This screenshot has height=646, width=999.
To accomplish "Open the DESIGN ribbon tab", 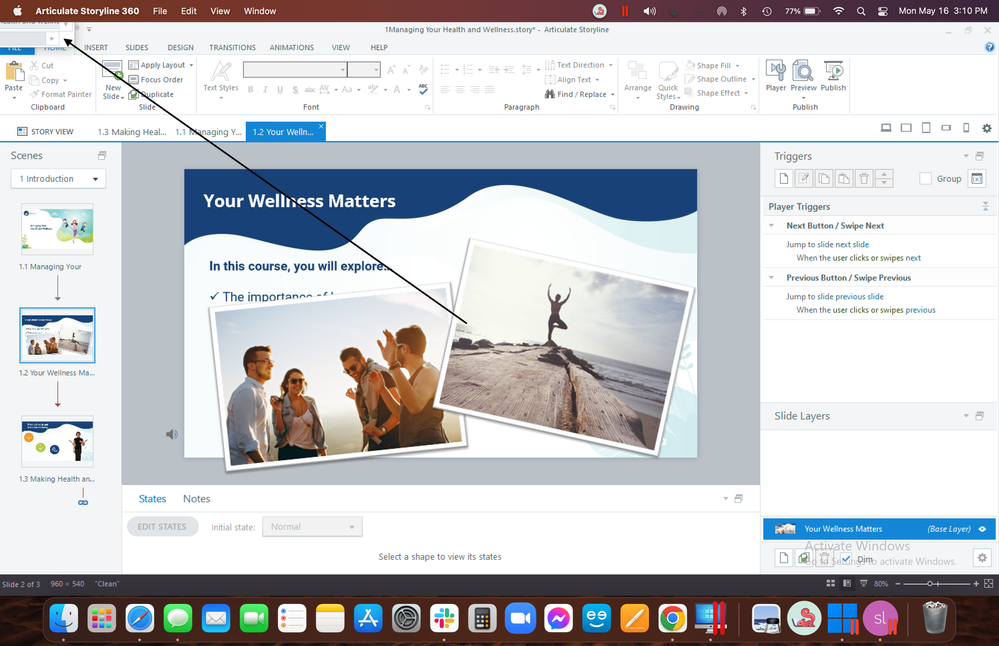I will point(180,47).
